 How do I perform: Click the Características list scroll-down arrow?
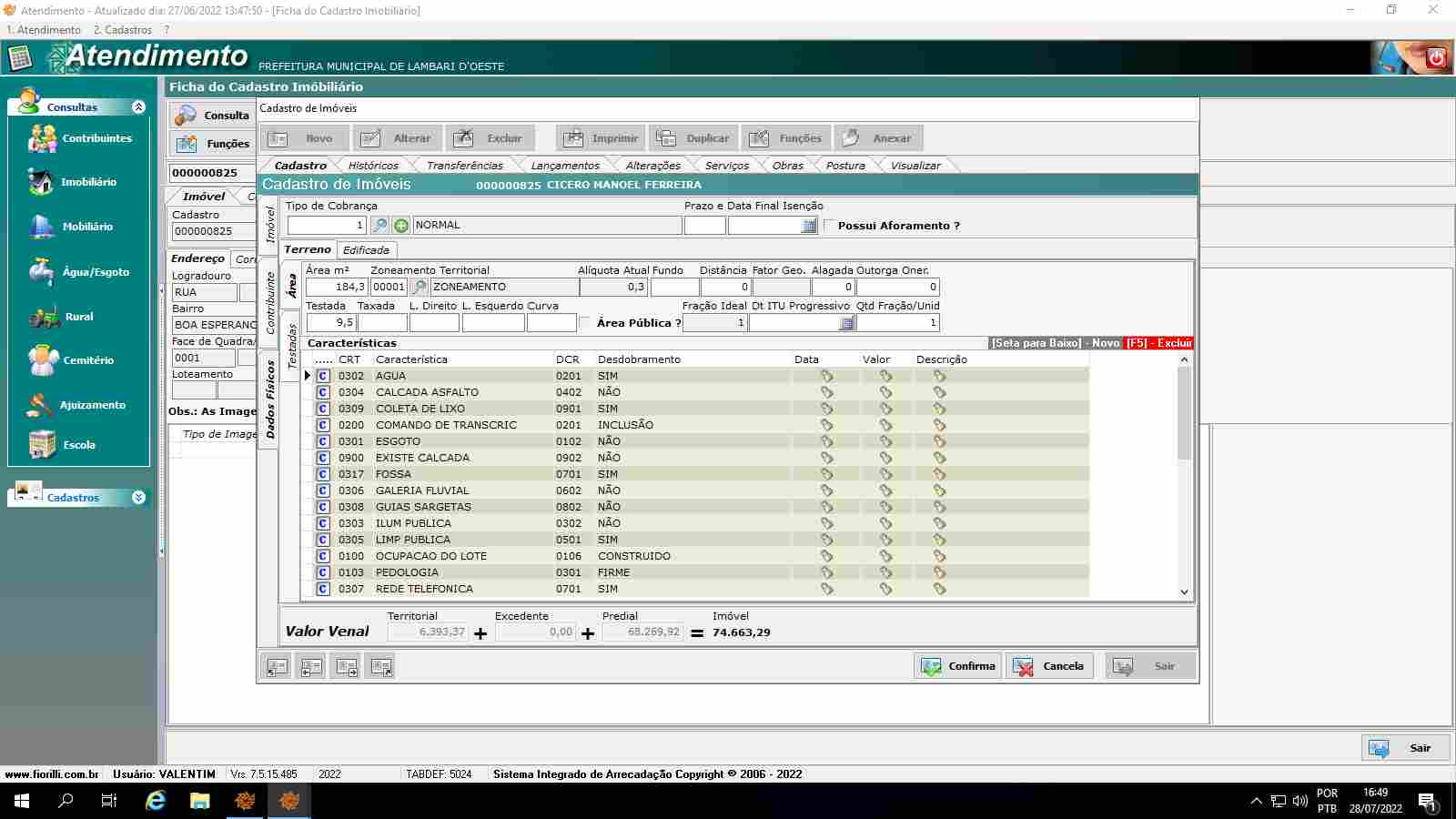click(1184, 592)
